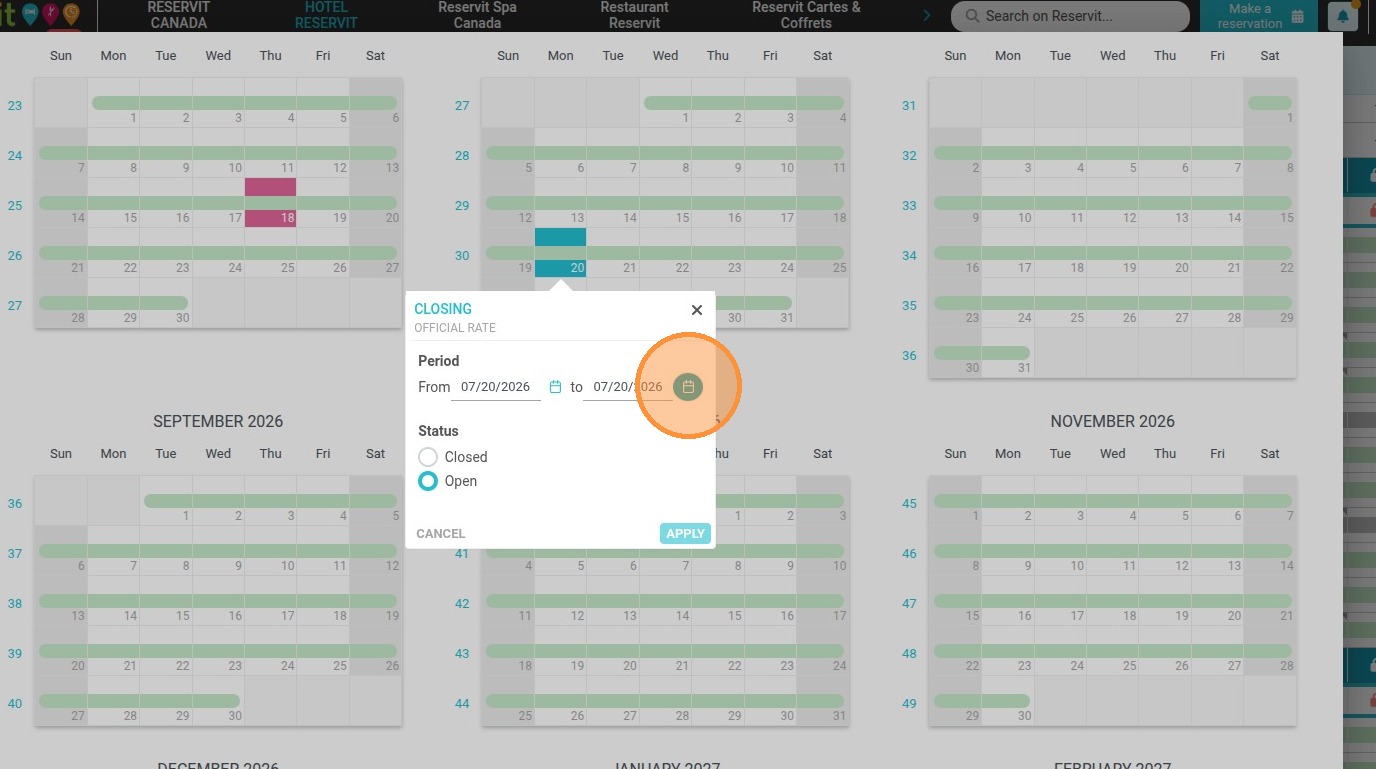
Task: Click the NOVEMBER 2026 month heading
Action: point(1112,422)
